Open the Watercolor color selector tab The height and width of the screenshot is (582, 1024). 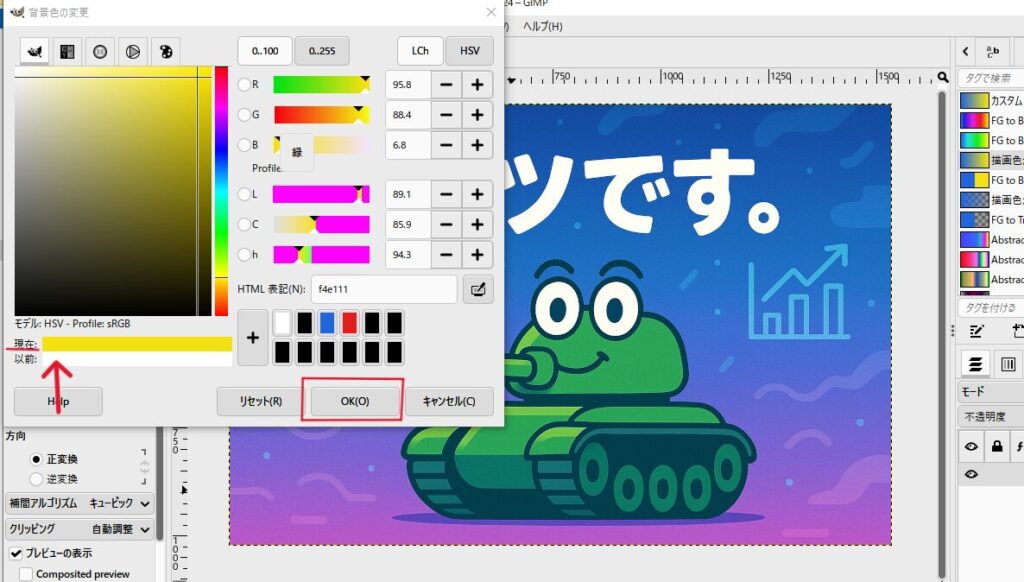coord(100,52)
